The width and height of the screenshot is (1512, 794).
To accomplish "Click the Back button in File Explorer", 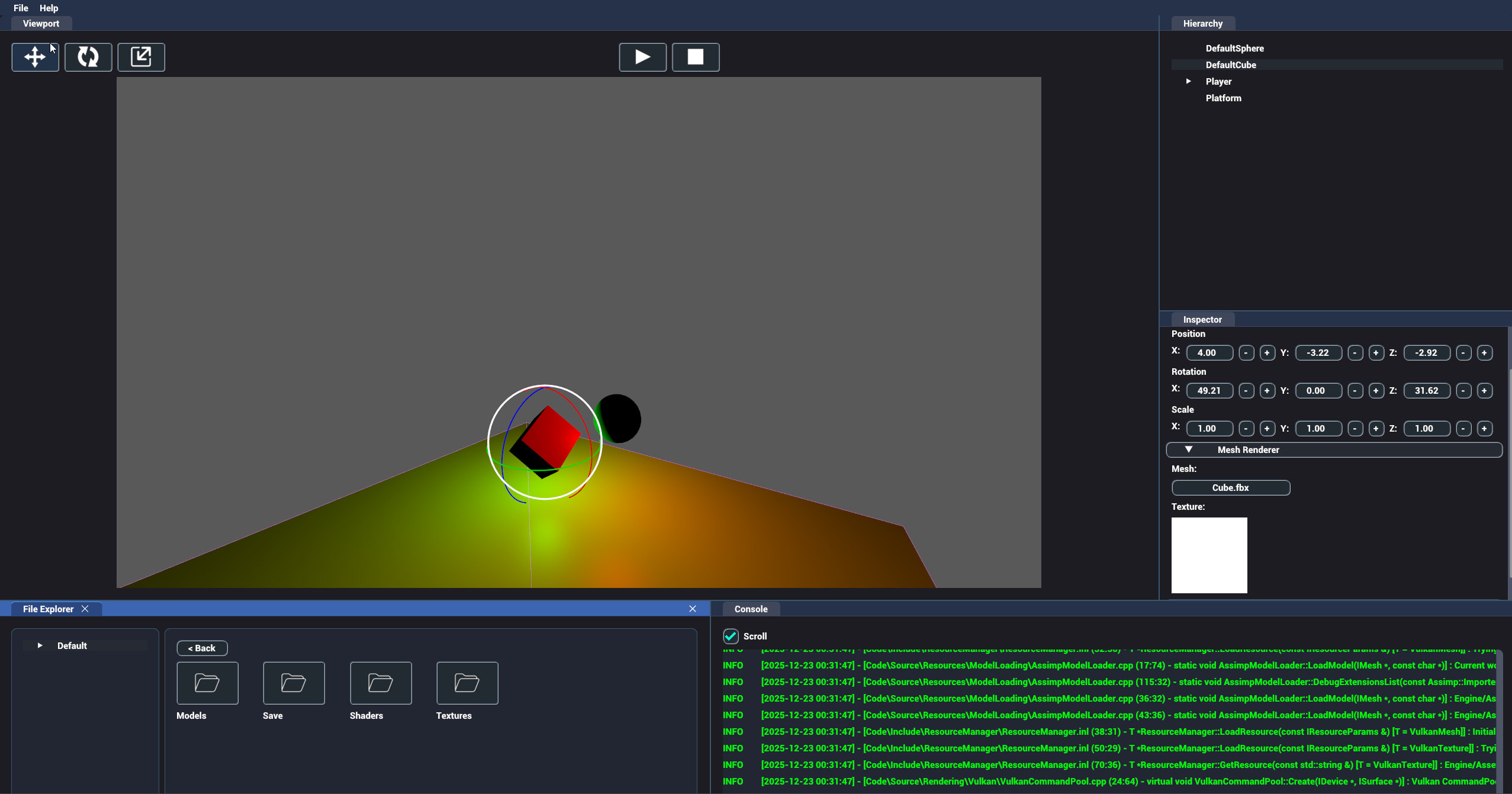I will point(202,648).
